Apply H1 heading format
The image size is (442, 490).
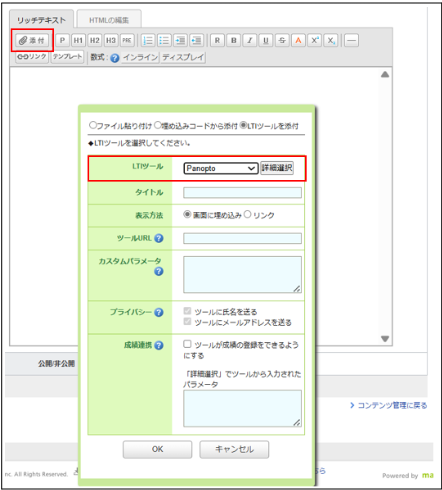[x=78, y=40]
